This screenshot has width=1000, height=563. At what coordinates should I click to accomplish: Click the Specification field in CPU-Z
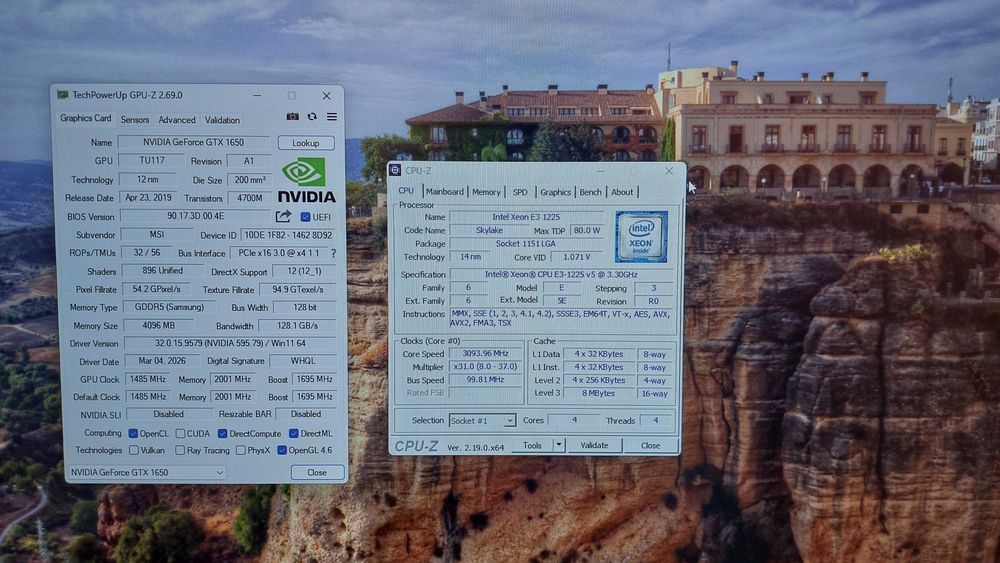click(561, 274)
